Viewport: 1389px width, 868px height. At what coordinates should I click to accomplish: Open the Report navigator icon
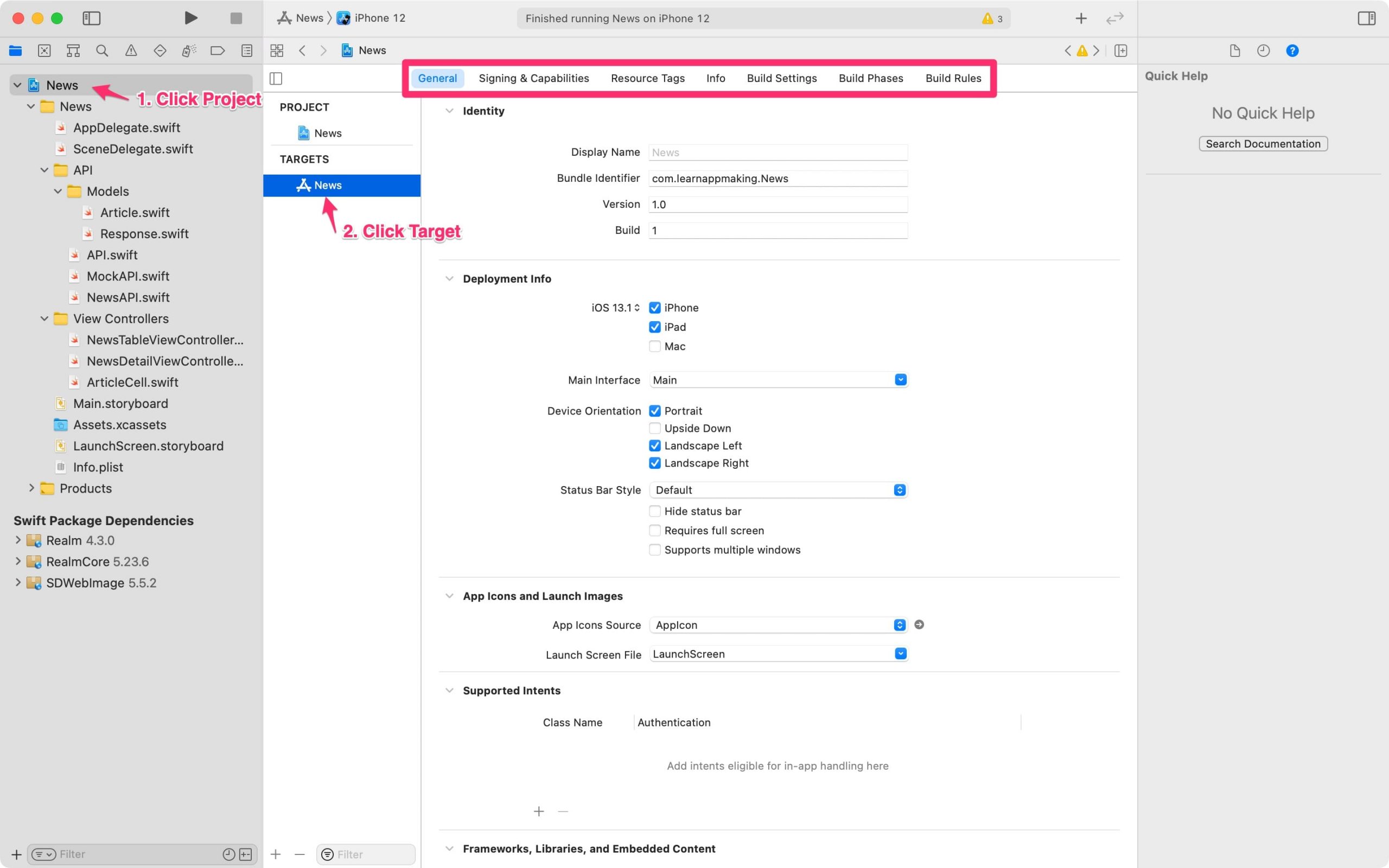pyautogui.click(x=247, y=50)
